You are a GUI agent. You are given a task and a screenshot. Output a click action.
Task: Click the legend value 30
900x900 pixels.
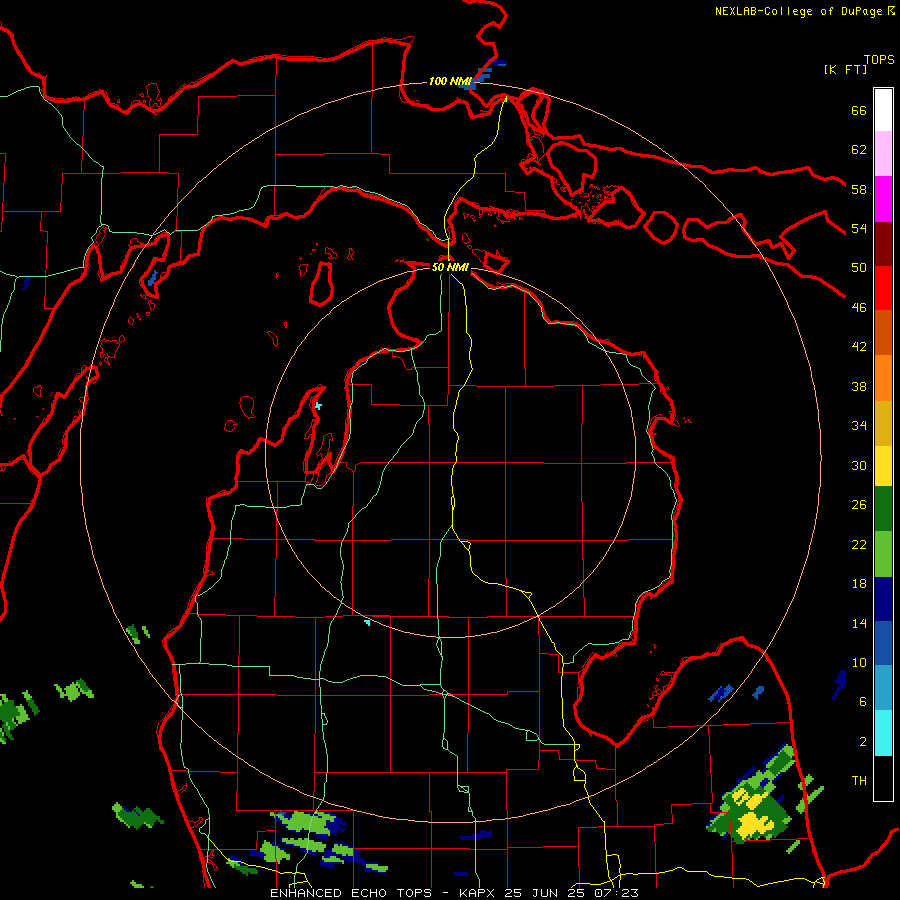click(859, 465)
